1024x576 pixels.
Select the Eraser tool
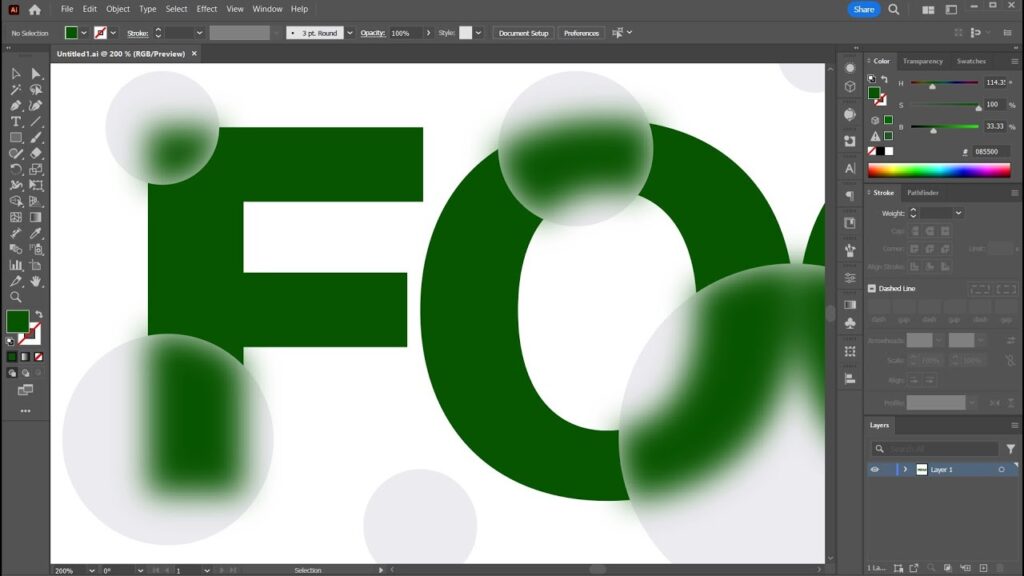click(x=36, y=153)
